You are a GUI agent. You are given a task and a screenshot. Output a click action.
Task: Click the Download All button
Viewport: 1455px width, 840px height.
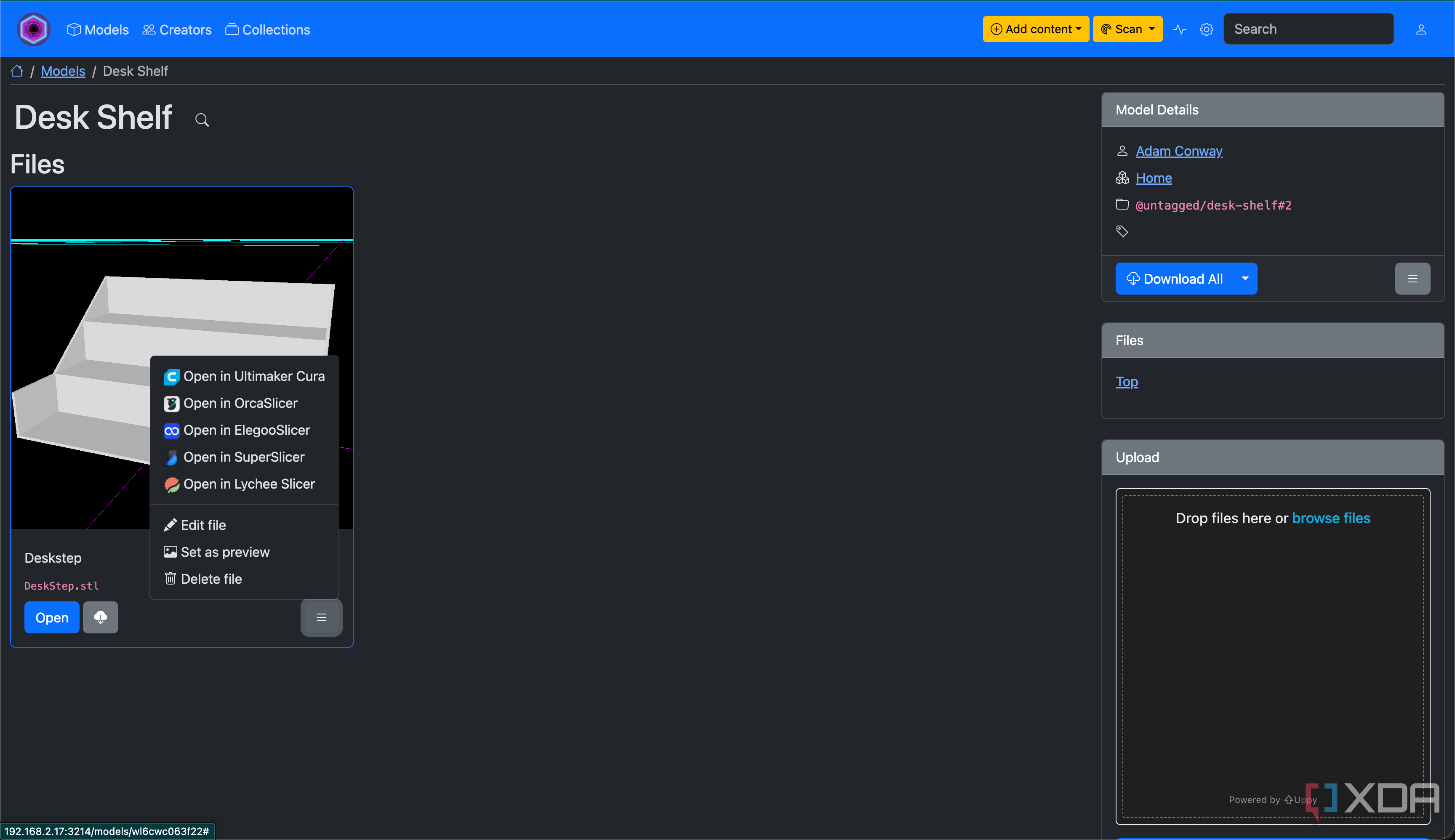(x=1175, y=279)
